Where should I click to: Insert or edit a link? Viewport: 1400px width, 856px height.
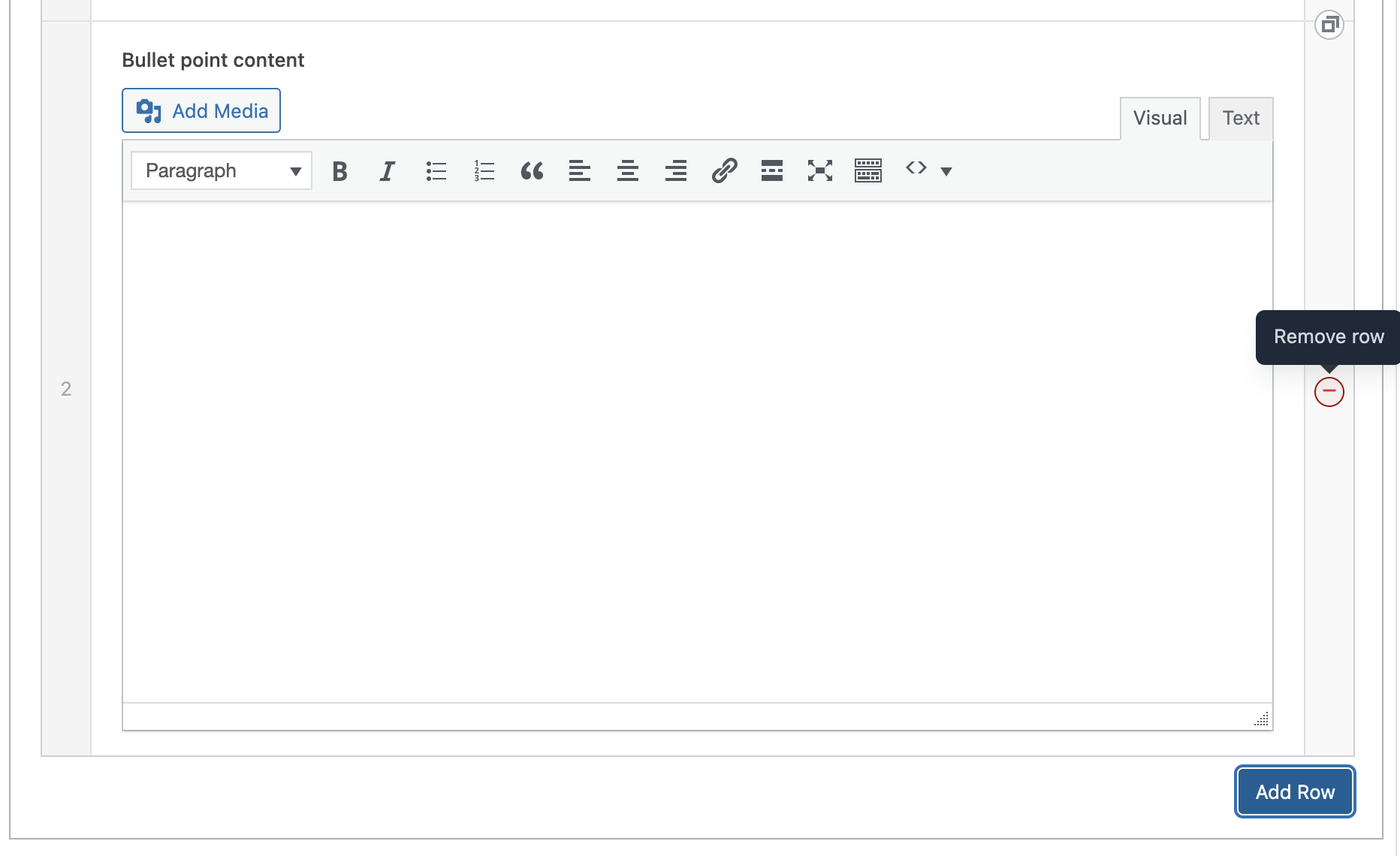(724, 171)
